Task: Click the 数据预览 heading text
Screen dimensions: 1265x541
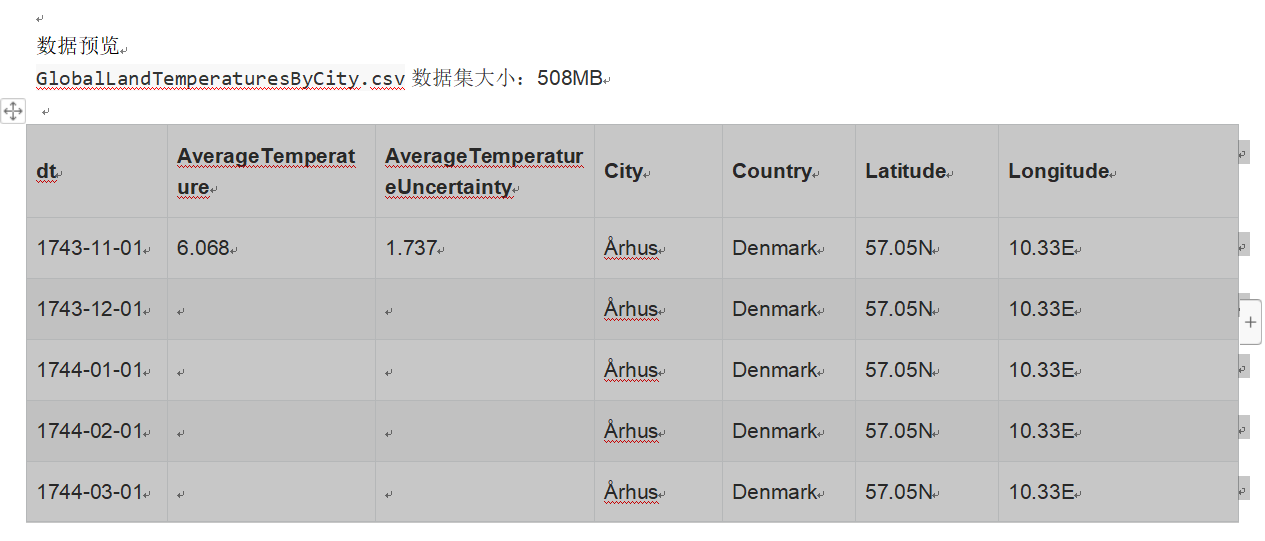Action: point(78,46)
